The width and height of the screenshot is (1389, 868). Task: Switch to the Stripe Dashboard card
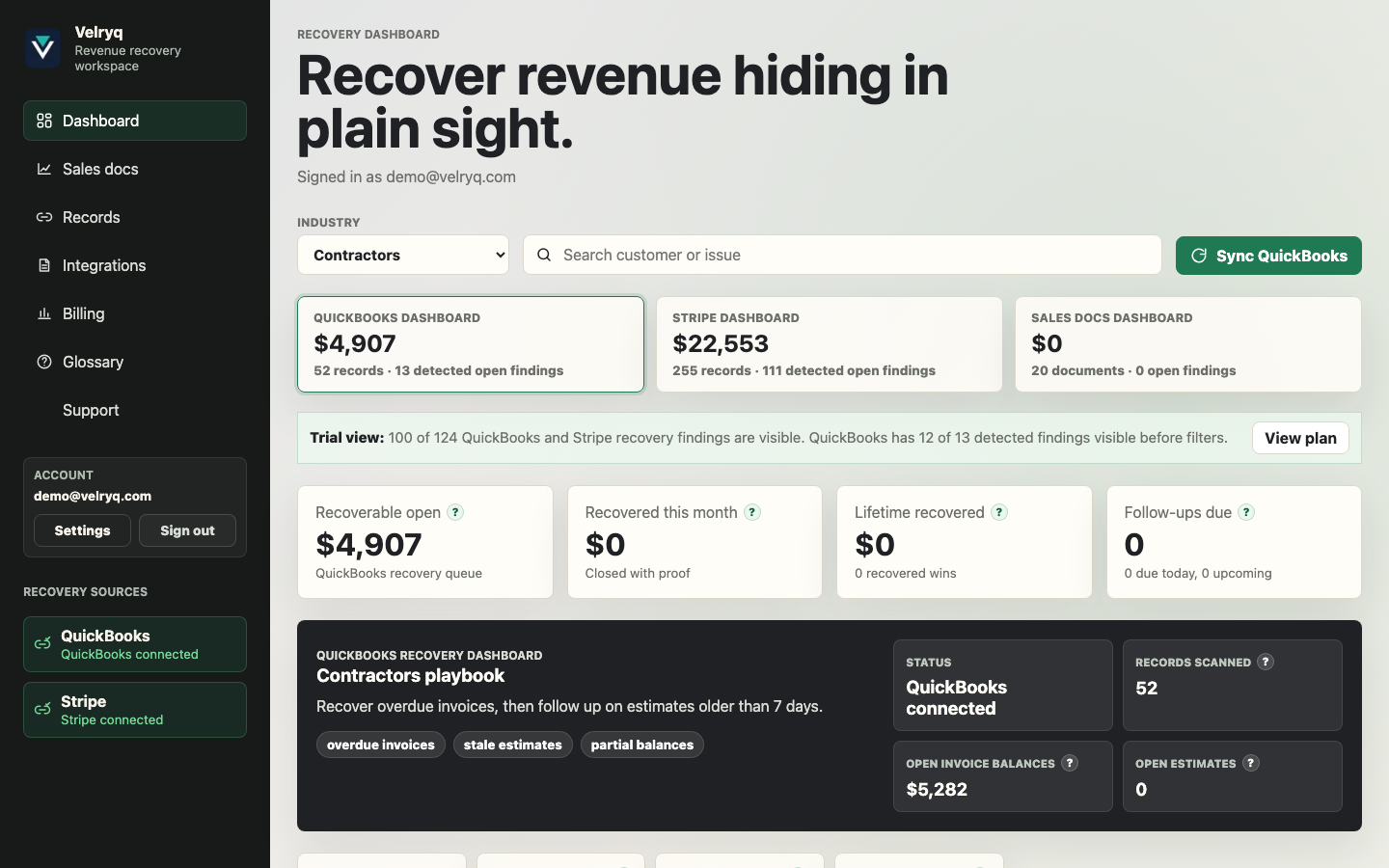coord(830,344)
